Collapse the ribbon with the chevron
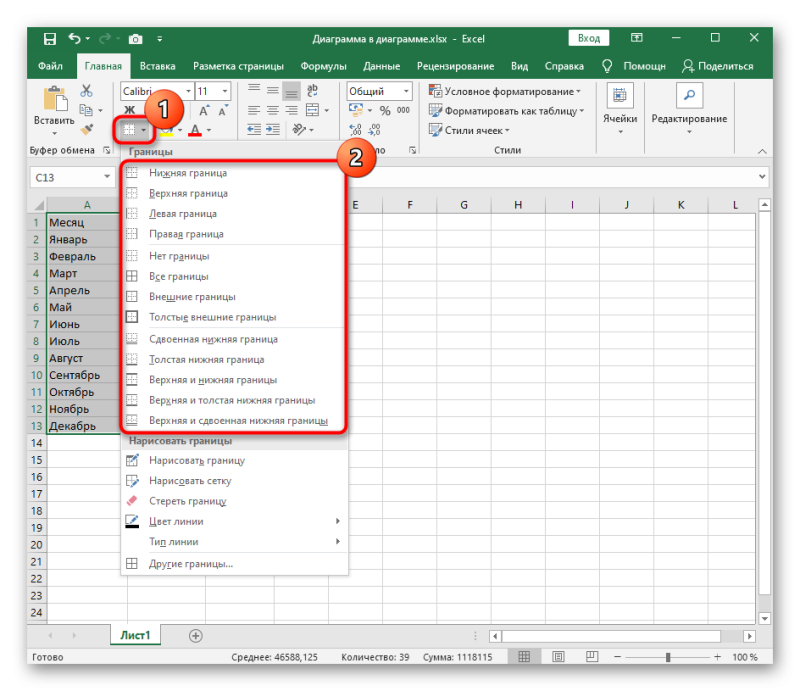Image resolution: width=800 pixels, height=691 pixels. point(762,151)
